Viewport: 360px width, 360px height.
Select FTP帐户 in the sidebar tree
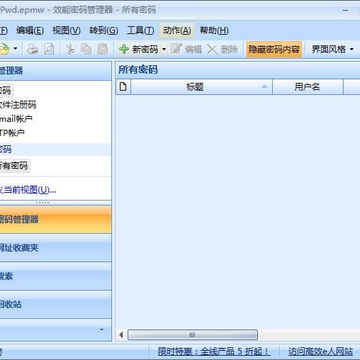(12, 133)
